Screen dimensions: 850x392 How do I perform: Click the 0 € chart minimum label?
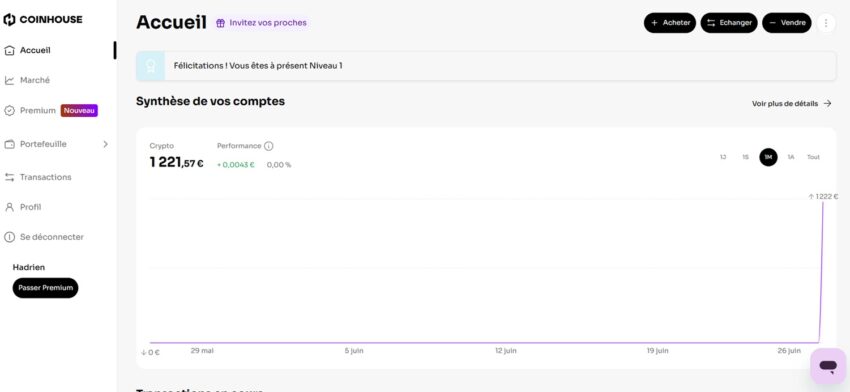(150, 352)
